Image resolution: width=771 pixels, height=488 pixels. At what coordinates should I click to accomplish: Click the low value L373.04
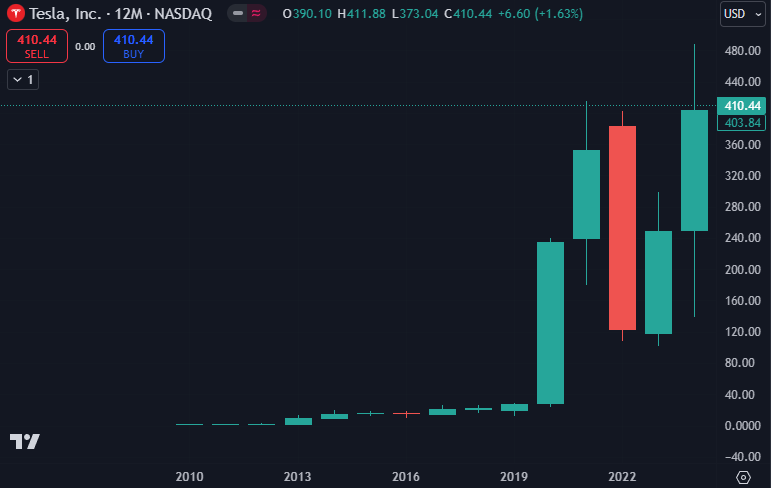tap(415, 14)
